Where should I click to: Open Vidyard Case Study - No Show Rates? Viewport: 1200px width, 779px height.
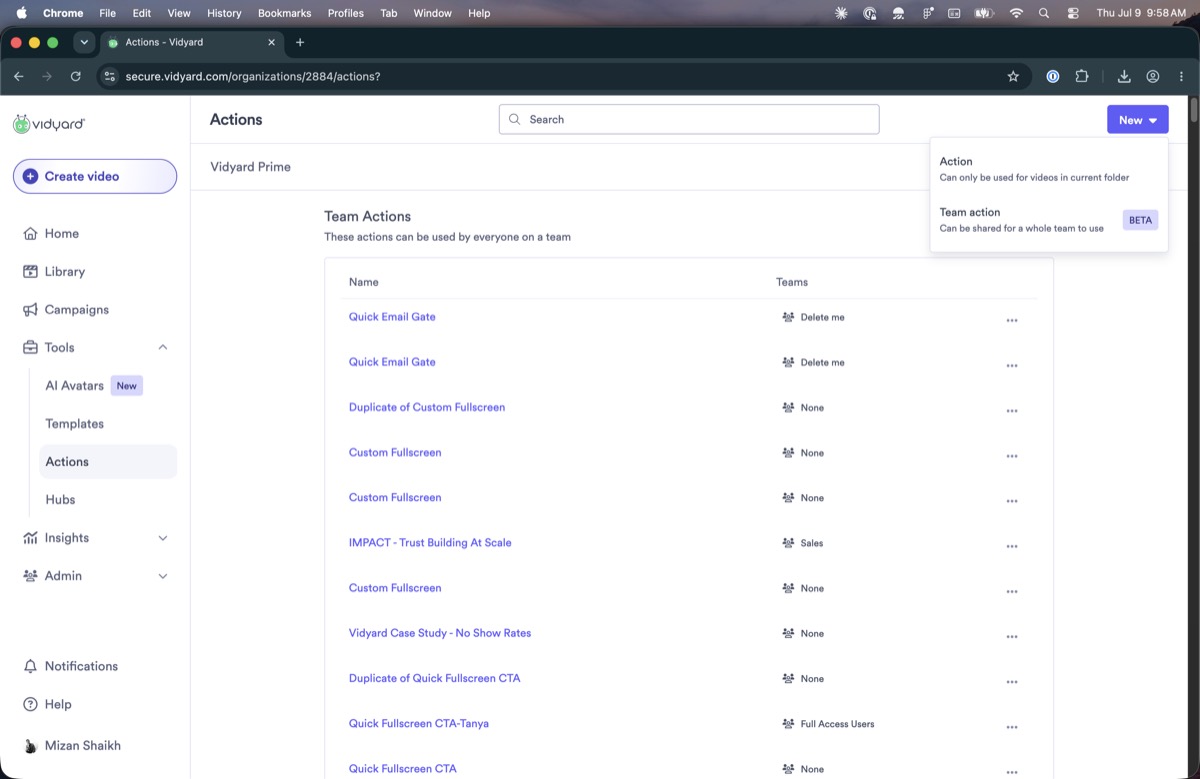coord(440,633)
